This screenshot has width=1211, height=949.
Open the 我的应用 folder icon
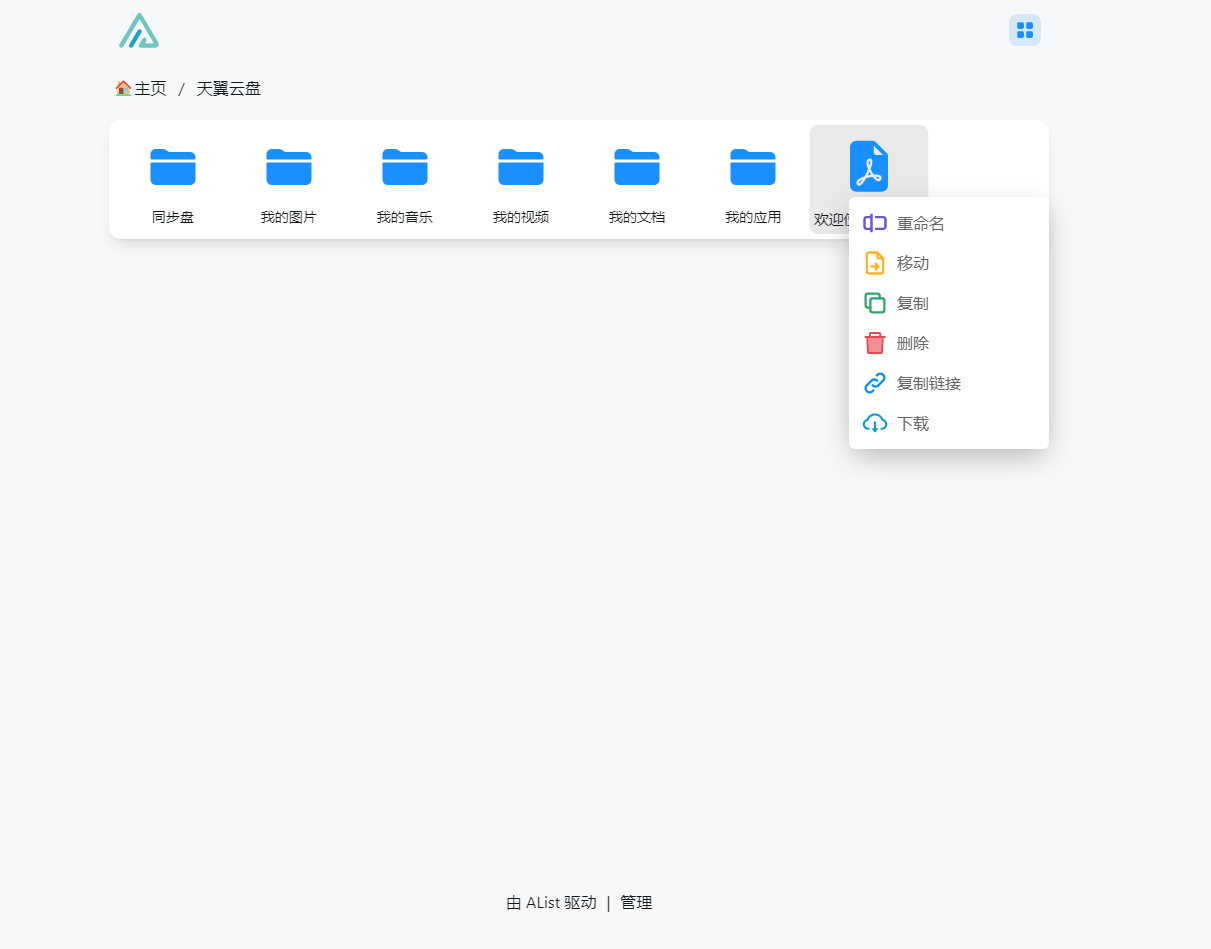(753, 166)
